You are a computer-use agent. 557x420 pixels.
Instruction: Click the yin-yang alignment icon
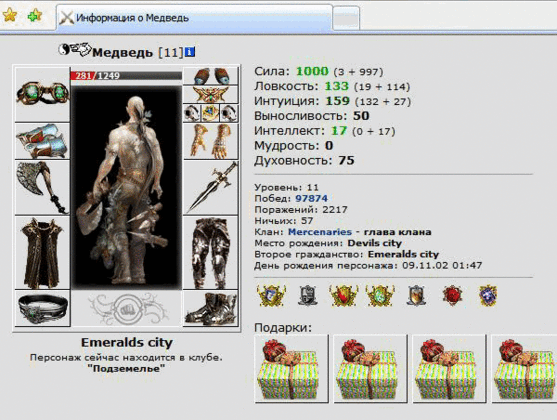pos(64,49)
